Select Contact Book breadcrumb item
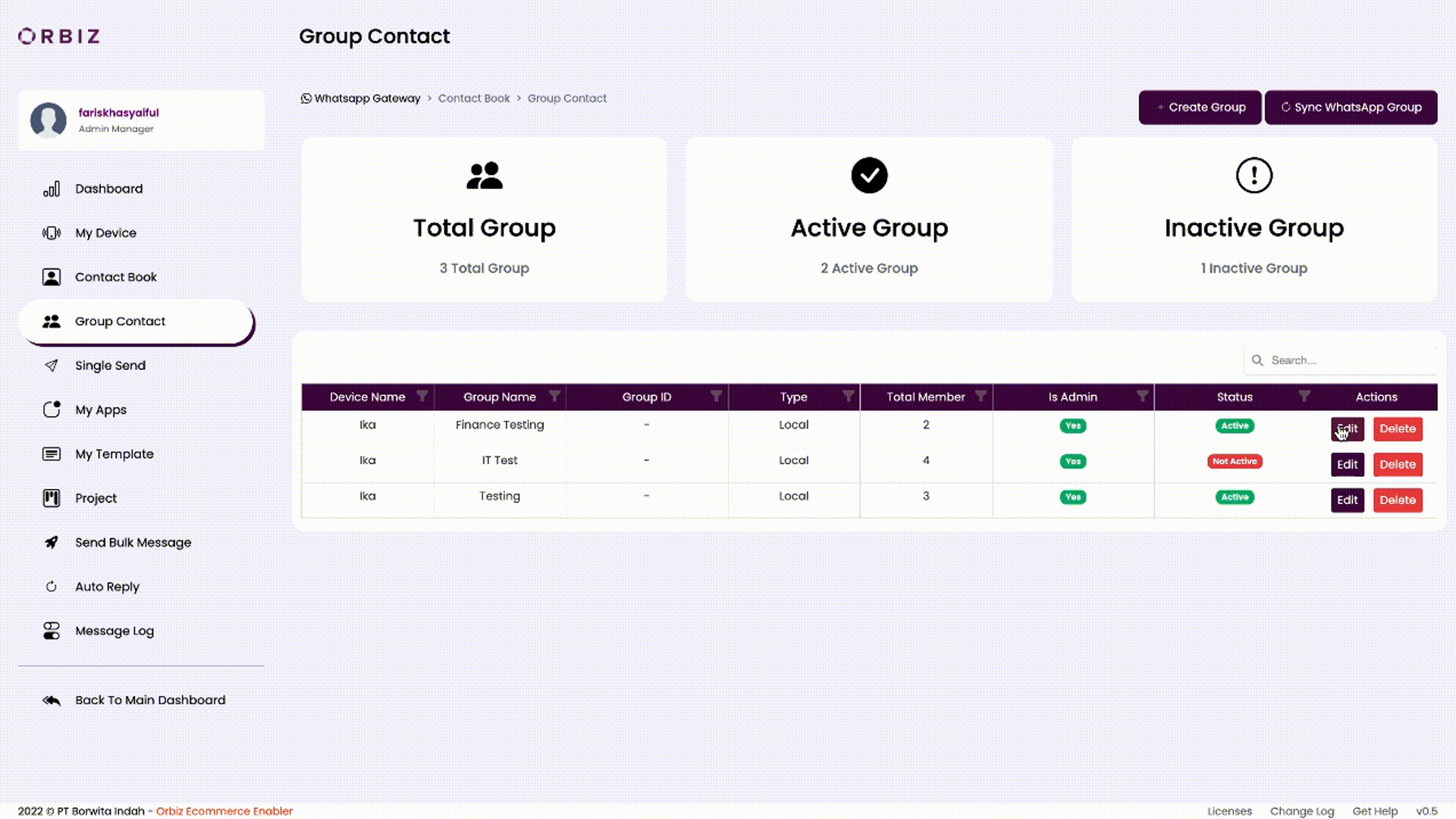Viewport: 1456px width, 819px height. tap(475, 98)
